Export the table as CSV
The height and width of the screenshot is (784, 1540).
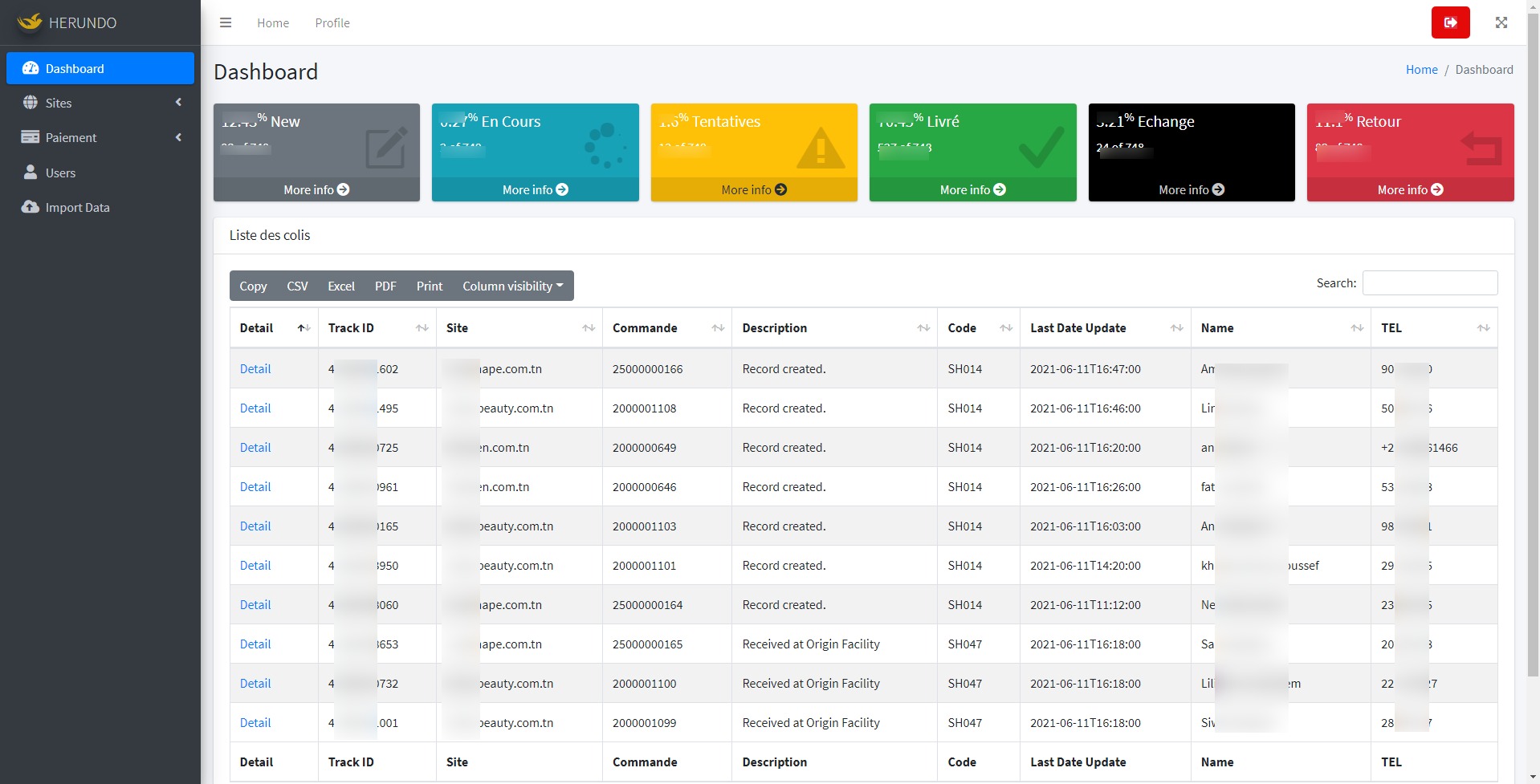[x=297, y=286]
